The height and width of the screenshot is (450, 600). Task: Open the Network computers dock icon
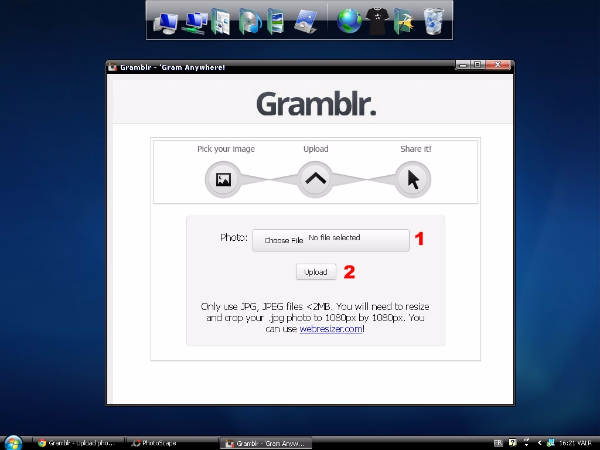point(195,23)
